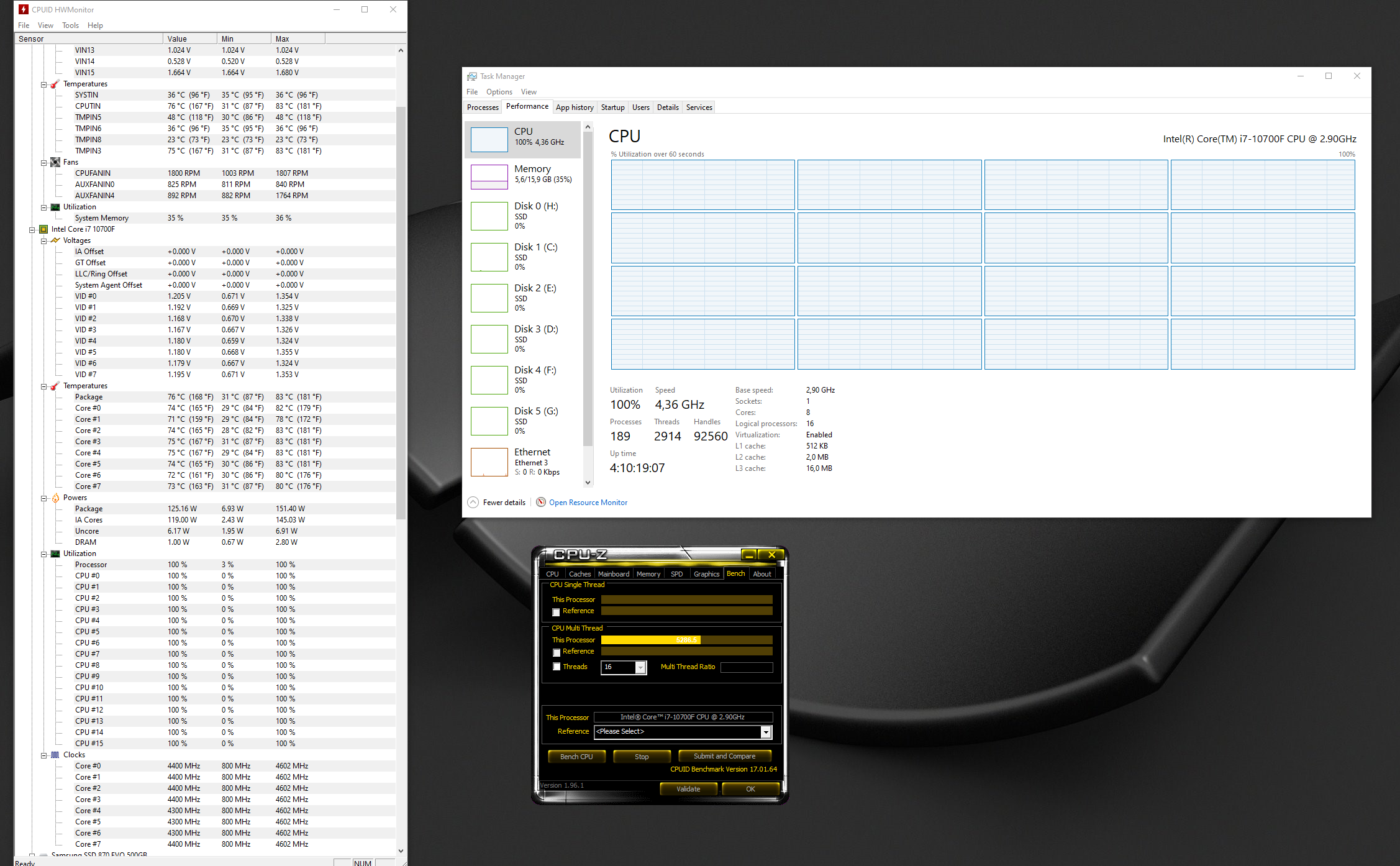Click the Task Manager sidebar scroll down arrow
The image size is (1400, 866).
pyautogui.click(x=588, y=482)
